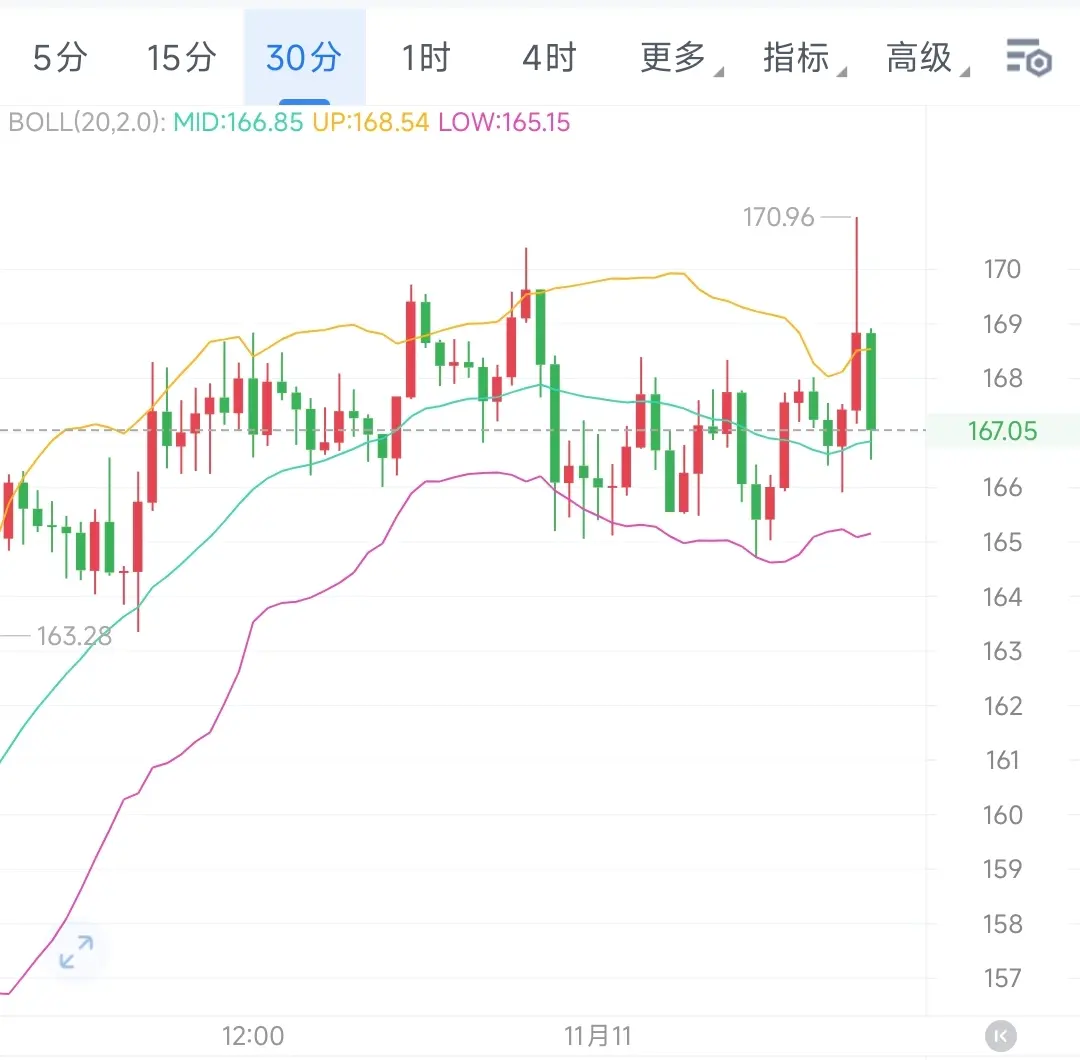Image resolution: width=1080 pixels, height=1060 pixels.
Task: Click the 158 price axis label
Action: pyautogui.click(x=1002, y=924)
